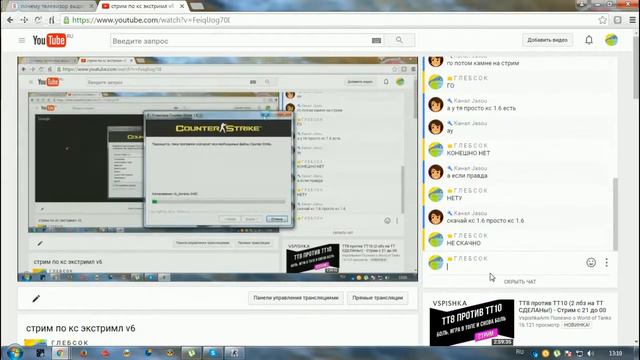Click the message 'го потом камне на стрим'

[483, 63]
